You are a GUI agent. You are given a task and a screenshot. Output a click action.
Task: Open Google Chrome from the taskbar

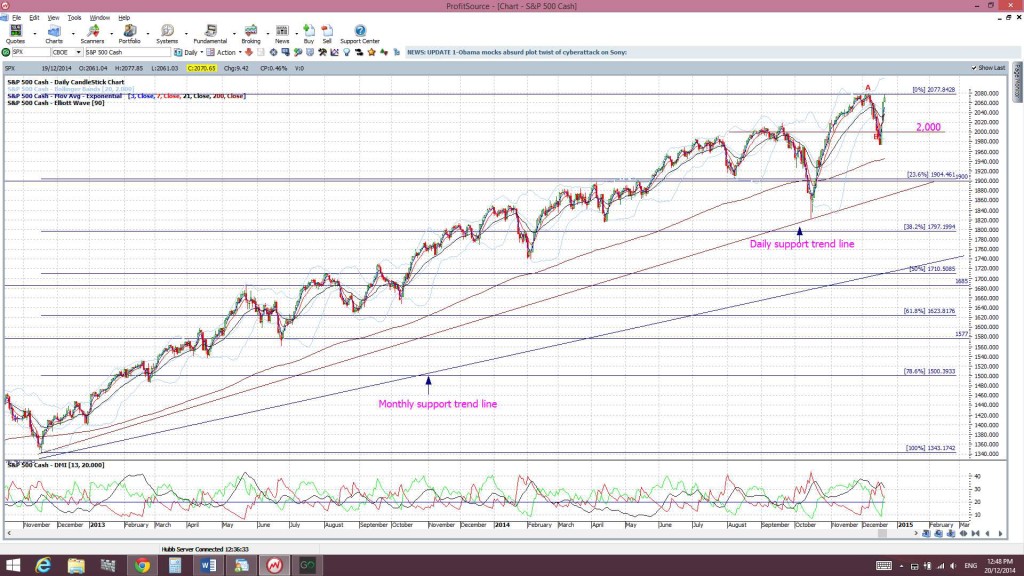click(142, 566)
